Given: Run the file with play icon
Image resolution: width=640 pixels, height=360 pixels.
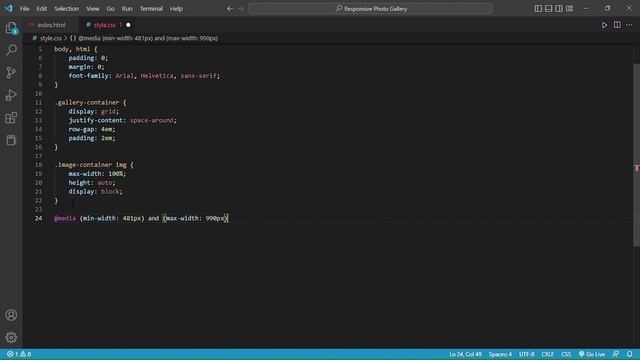Looking at the screenshot, I should 604,25.
